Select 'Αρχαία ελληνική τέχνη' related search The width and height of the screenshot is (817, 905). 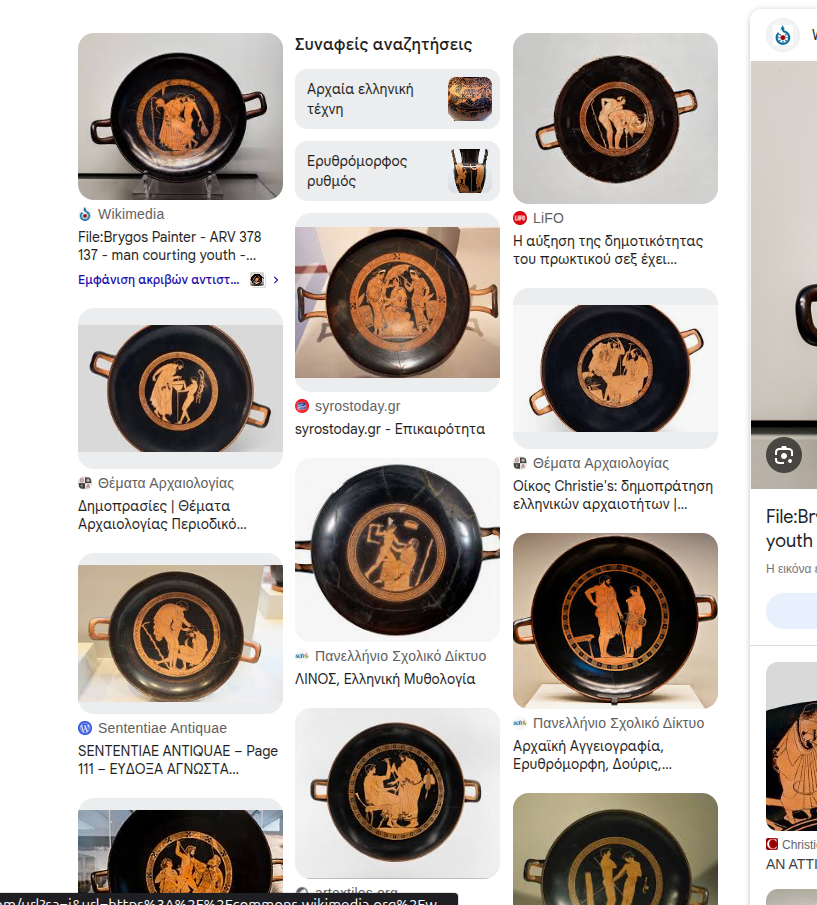397,99
